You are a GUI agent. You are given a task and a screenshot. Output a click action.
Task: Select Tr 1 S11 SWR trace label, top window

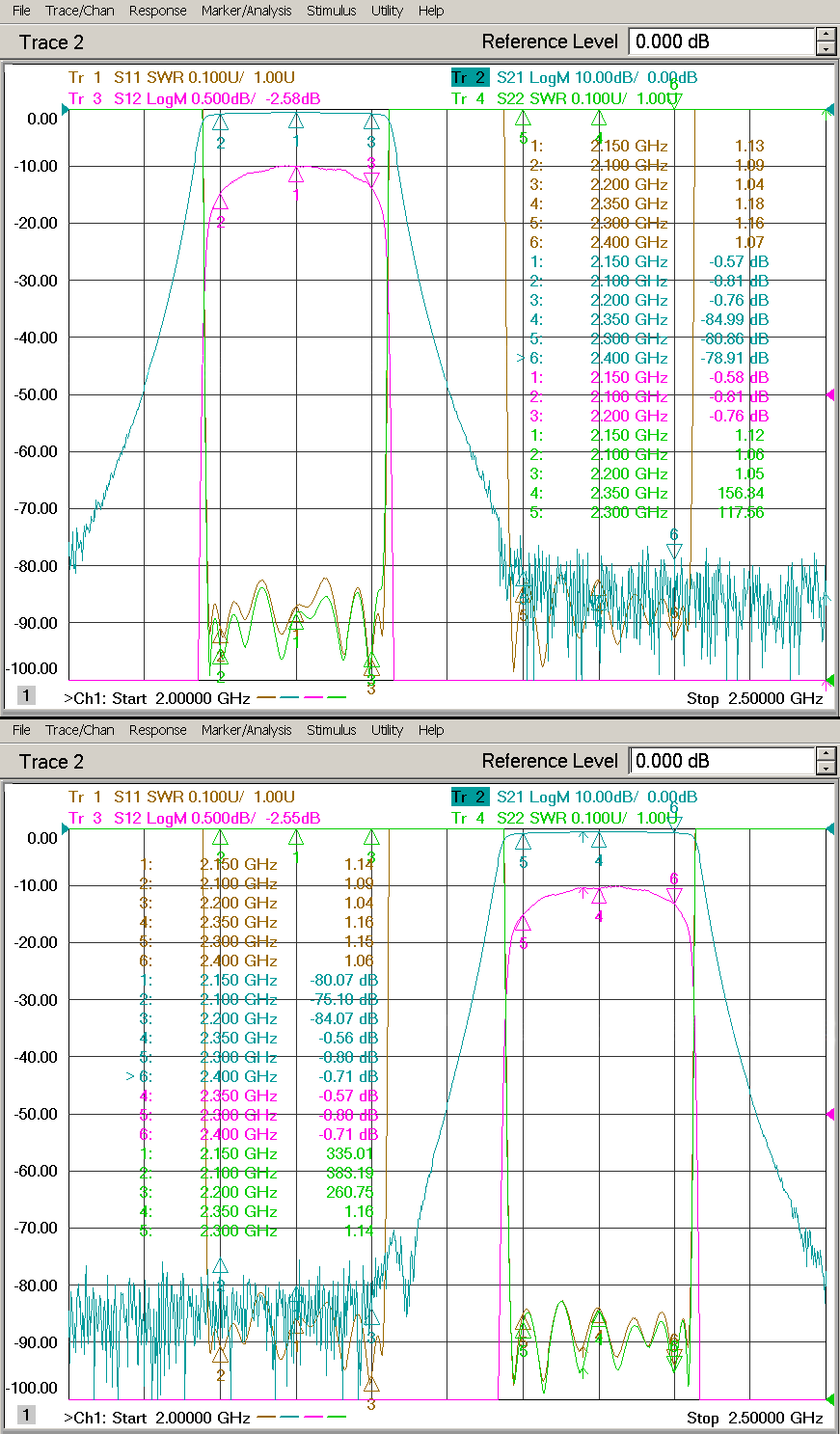(x=180, y=77)
